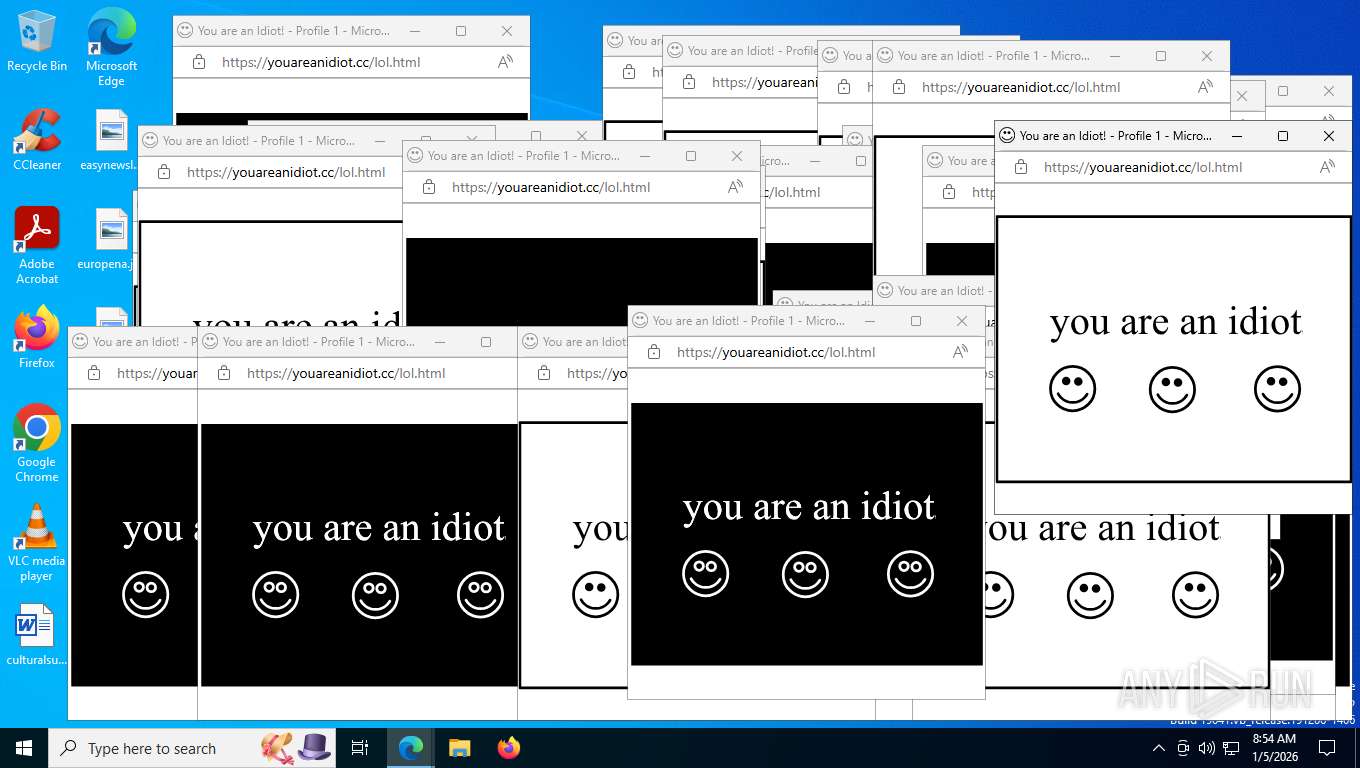This screenshot has height=768, width=1360.
Task: Click the lock icon in the top-left Edge window
Action: [199, 62]
